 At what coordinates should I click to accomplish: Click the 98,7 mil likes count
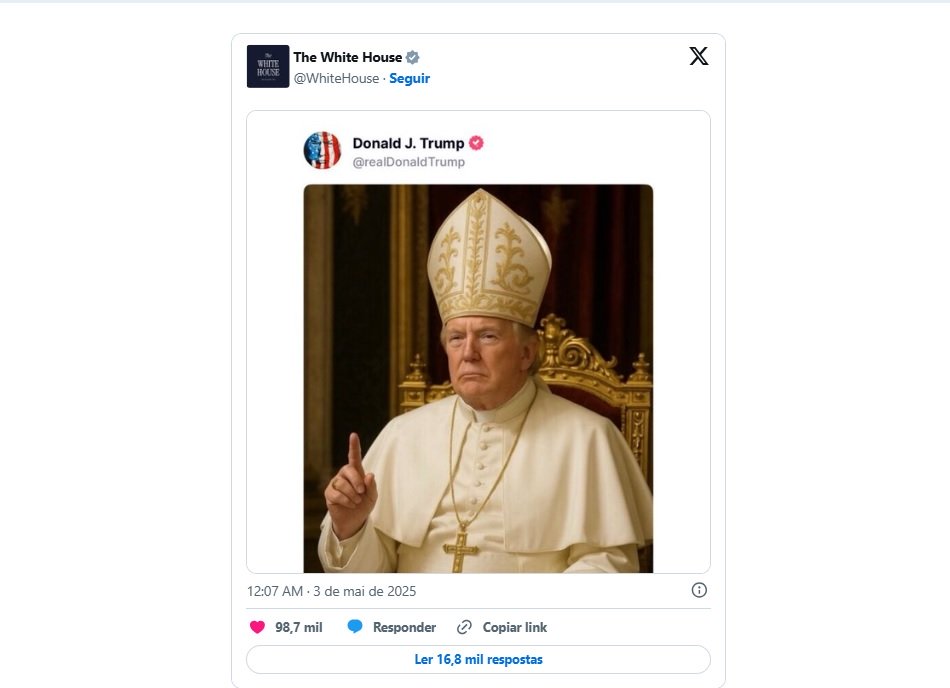click(298, 627)
